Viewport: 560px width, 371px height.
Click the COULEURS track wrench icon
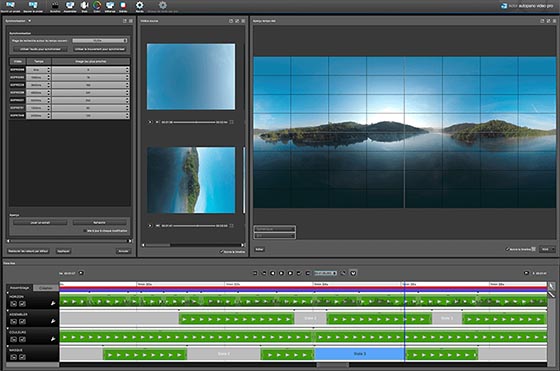tap(53, 339)
